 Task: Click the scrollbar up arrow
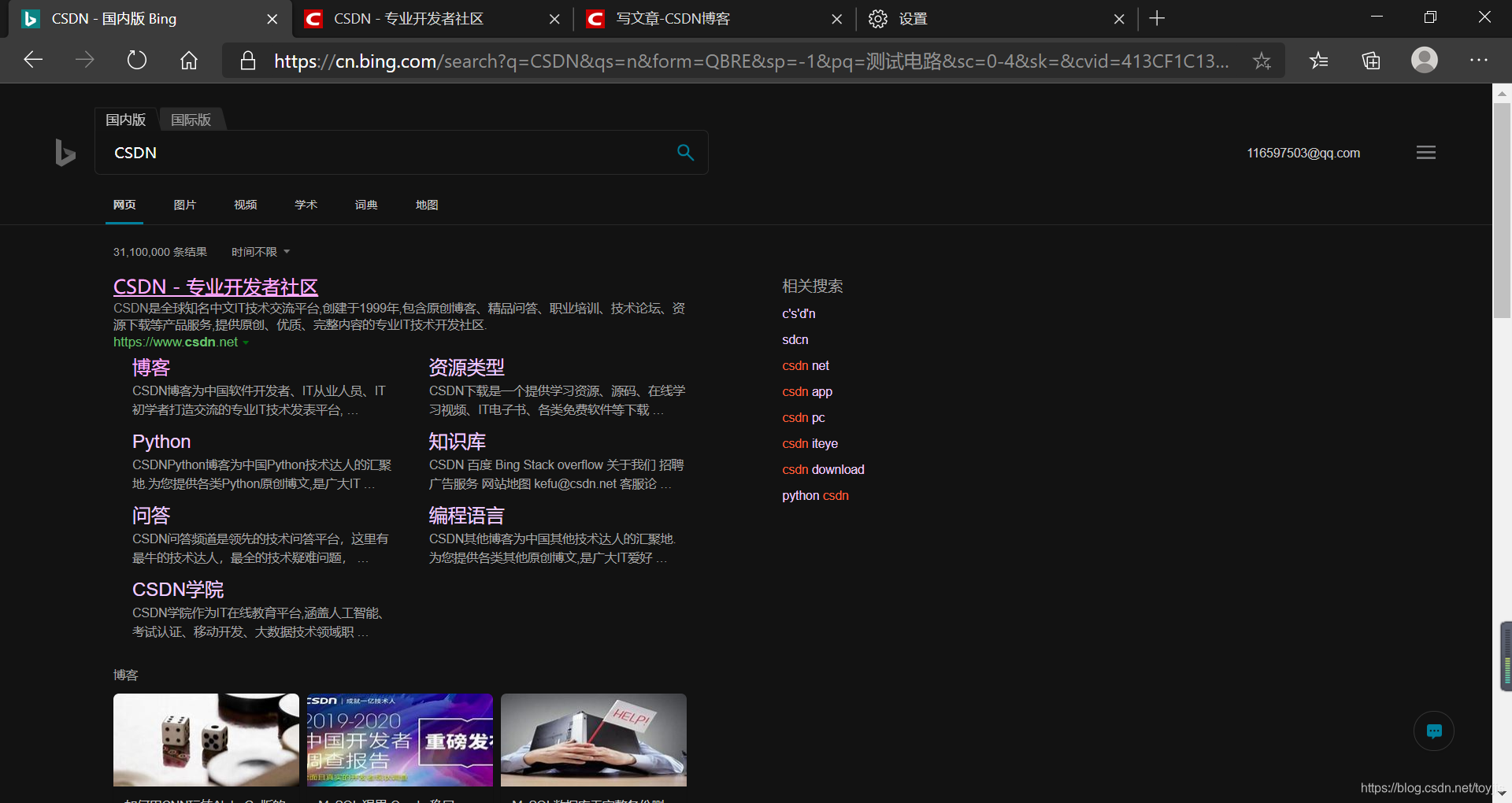(x=1502, y=93)
